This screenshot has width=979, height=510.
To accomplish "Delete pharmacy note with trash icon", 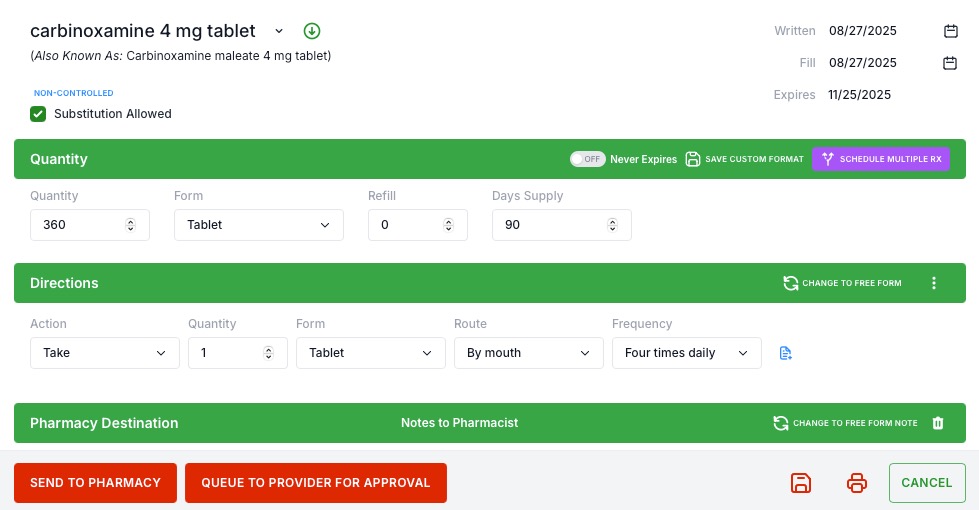I will pos(938,423).
